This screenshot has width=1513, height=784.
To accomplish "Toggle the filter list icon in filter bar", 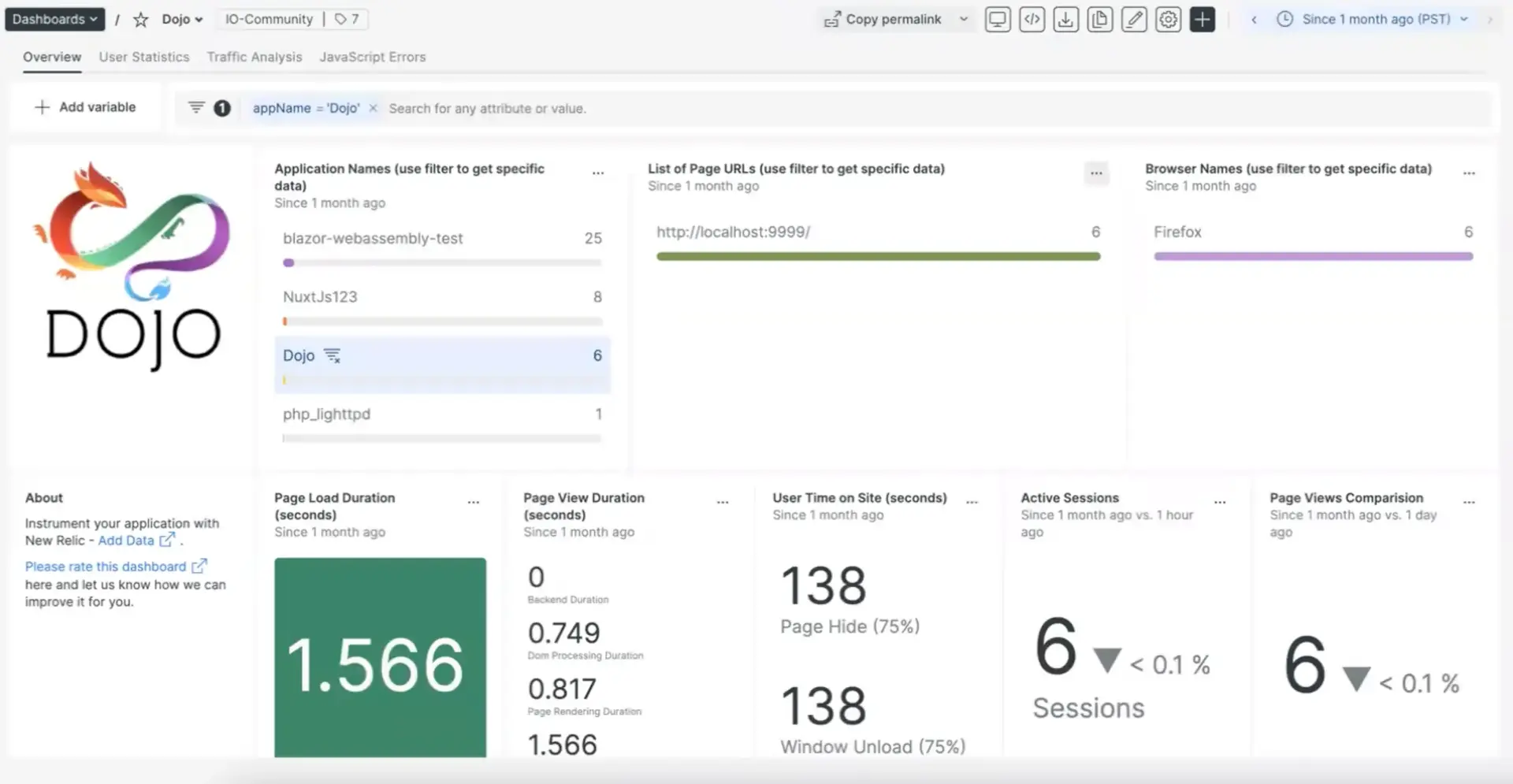I will [x=196, y=107].
